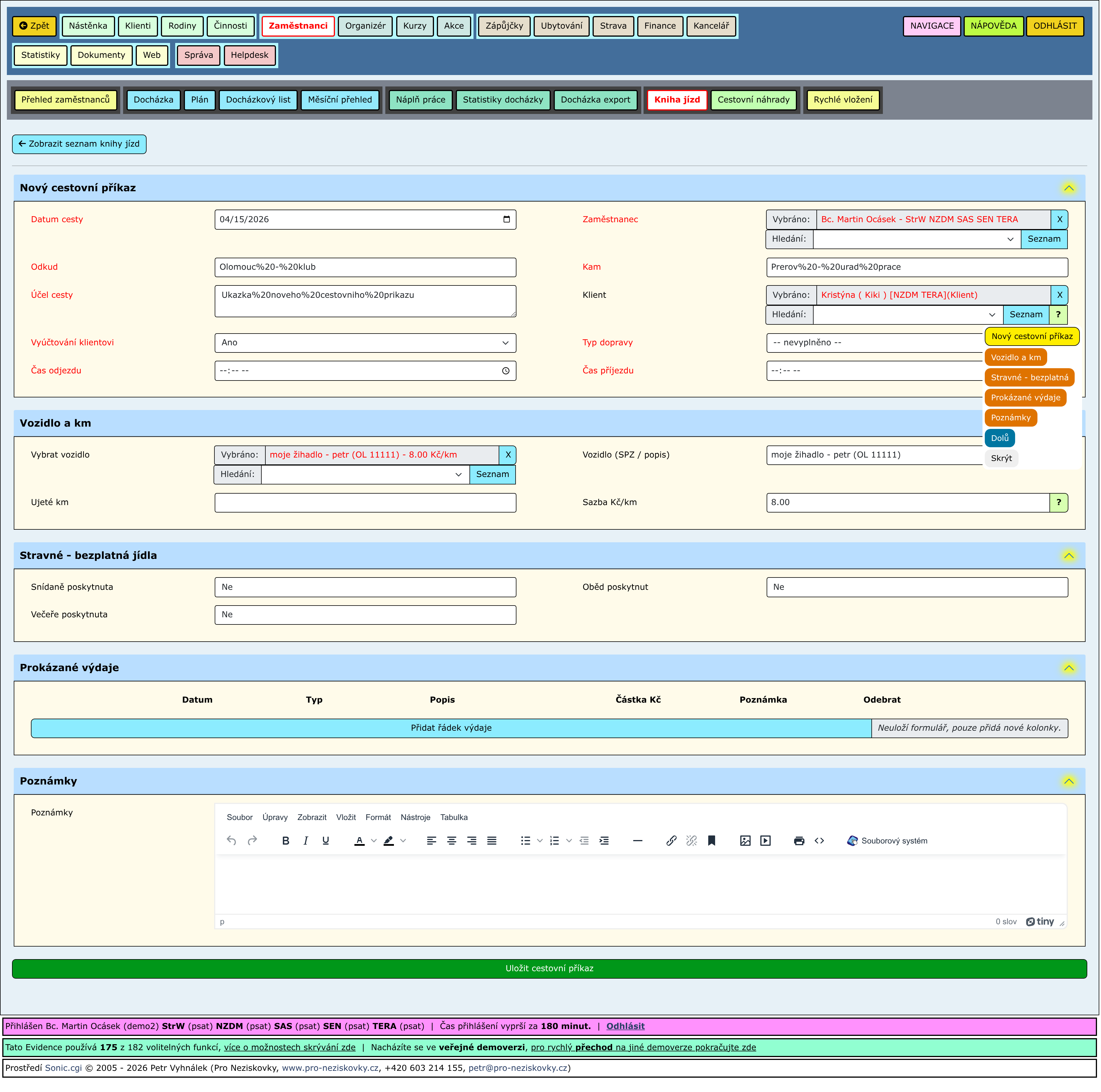Toggle bold formatting in notes editor
The height and width of the screenshot is (1092, 1101).
285,841
